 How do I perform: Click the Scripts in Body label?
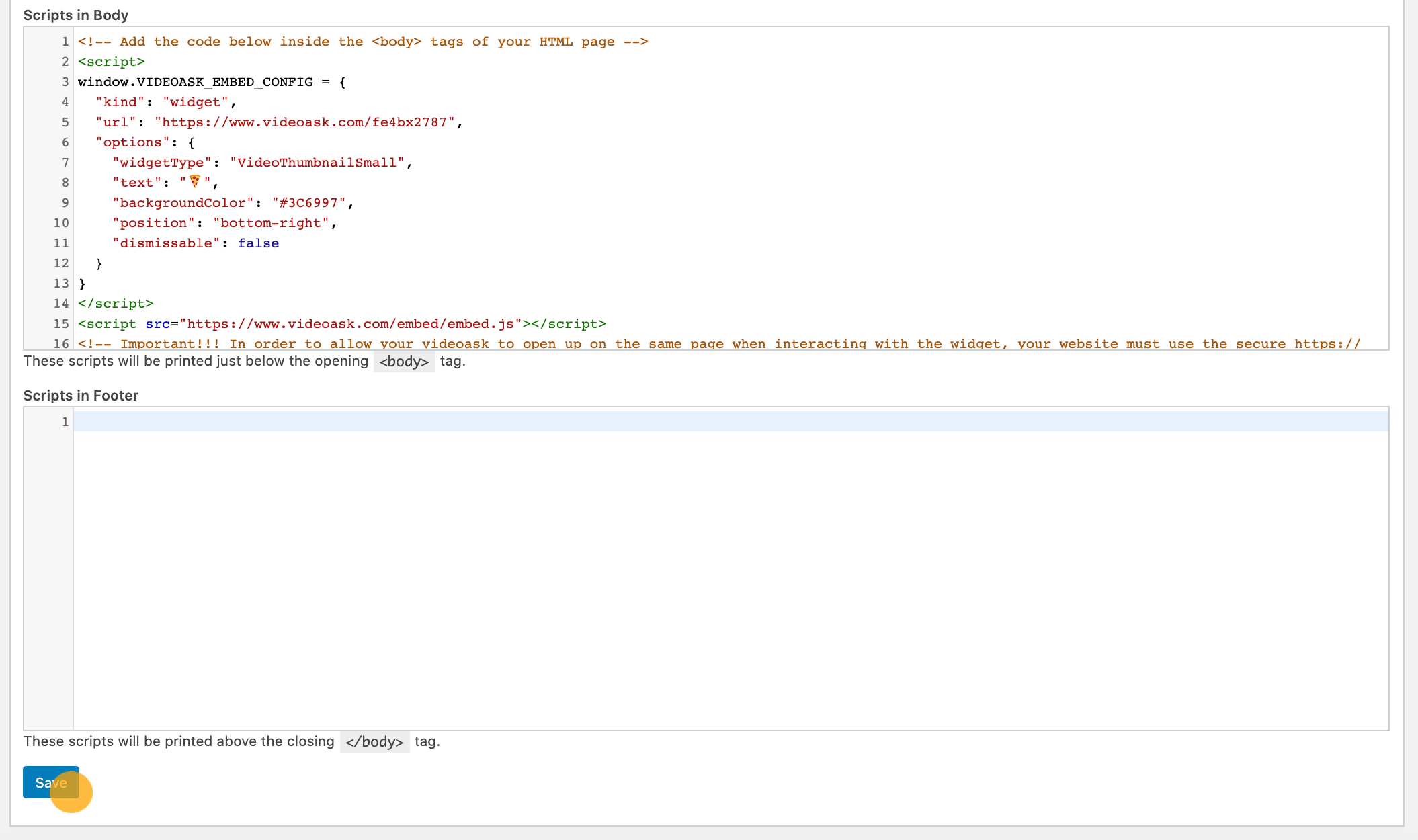pyautogui.click(x=76, y=15)
